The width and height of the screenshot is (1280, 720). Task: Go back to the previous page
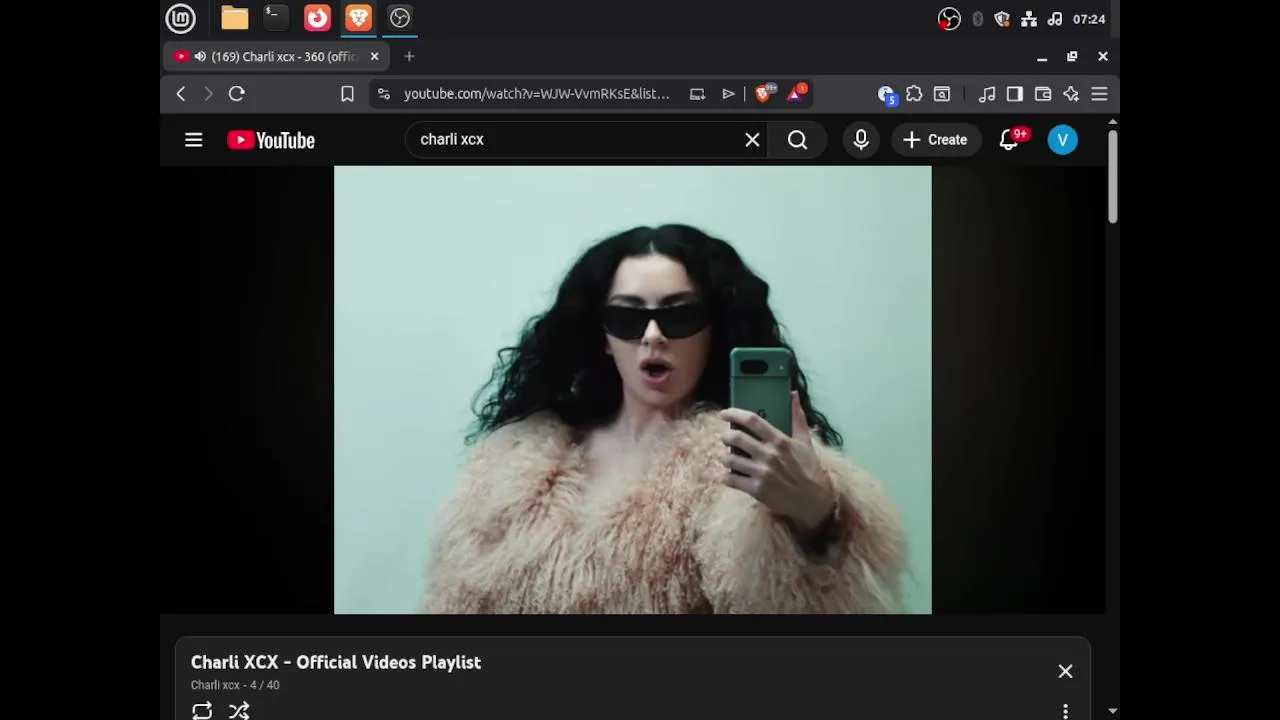180,94
